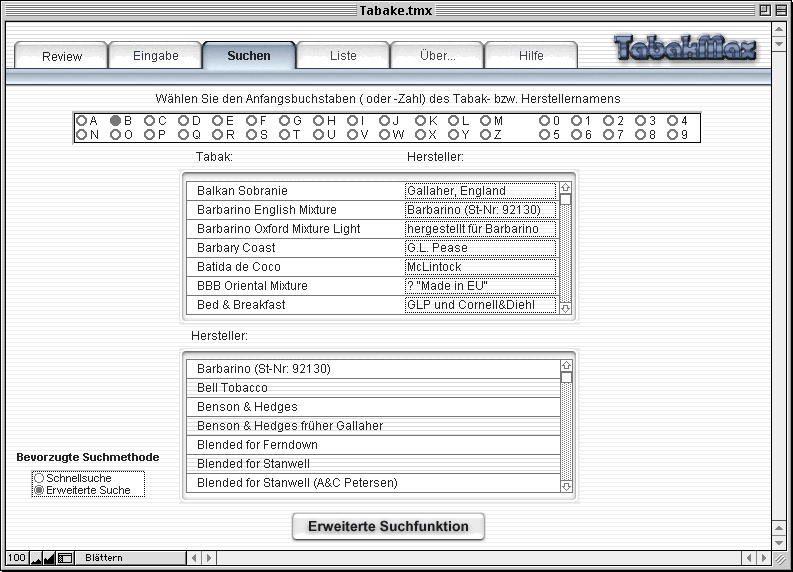
Task: Choose letter G radio button
Action: 285,120
